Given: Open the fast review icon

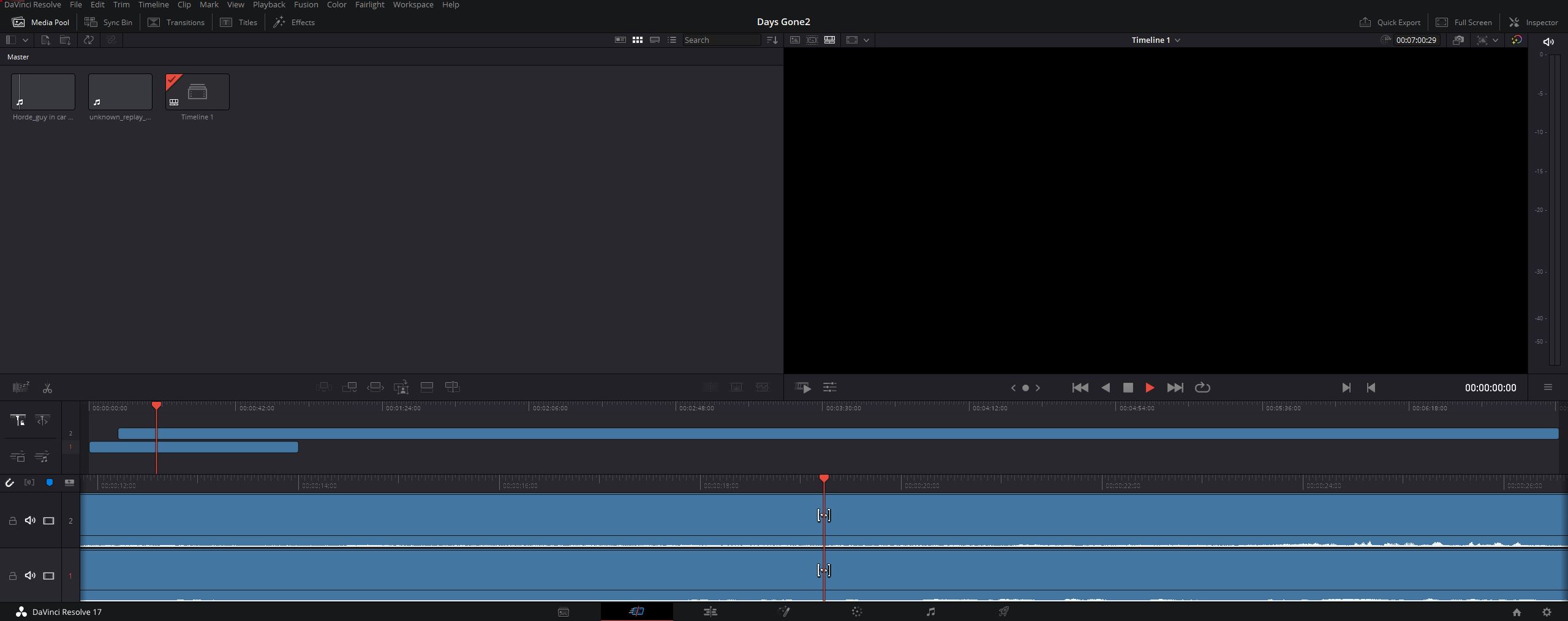Looking at the screenshot, I should coord(803,387).
